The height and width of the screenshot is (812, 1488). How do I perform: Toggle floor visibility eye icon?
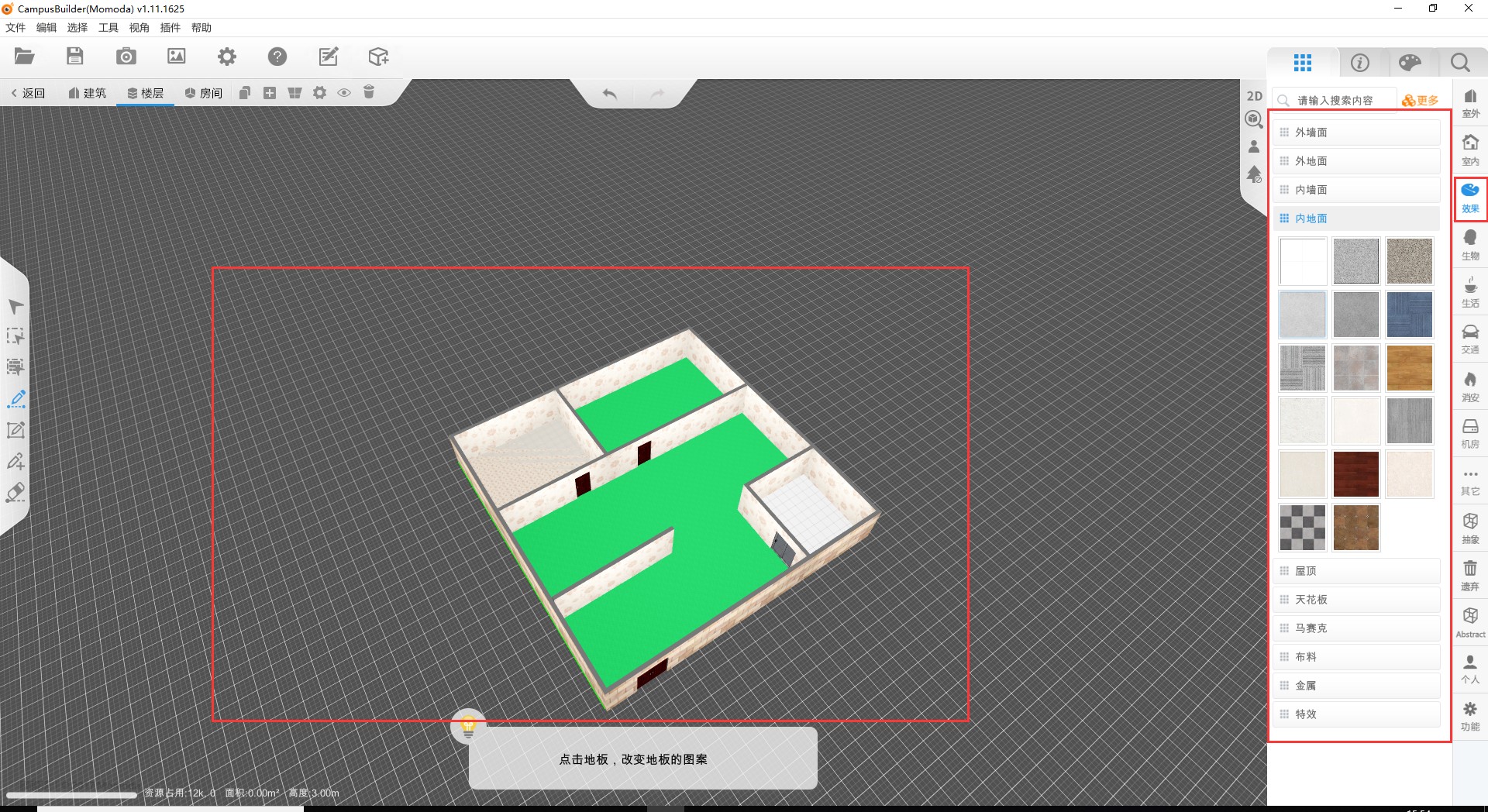point(344,93)
